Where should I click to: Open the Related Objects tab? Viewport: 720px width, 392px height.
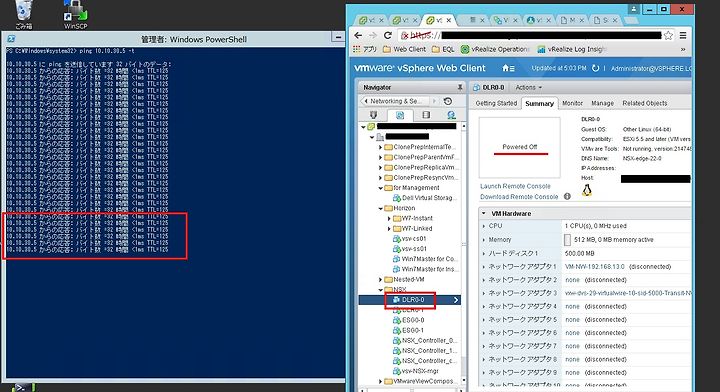(x=645, y=103)
